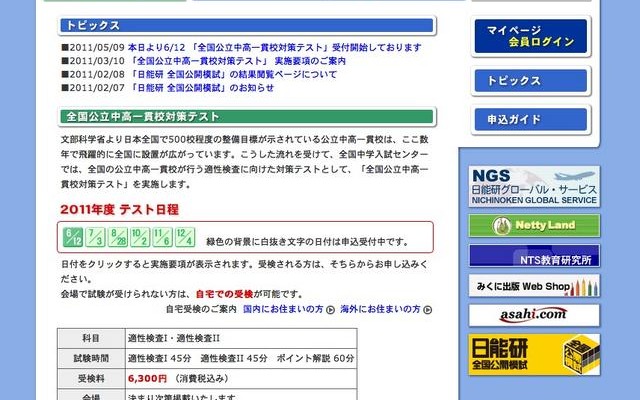Open the 申込ガイド sidebar button
Screen dimensions: 640x400
click(x=531, y=120)
